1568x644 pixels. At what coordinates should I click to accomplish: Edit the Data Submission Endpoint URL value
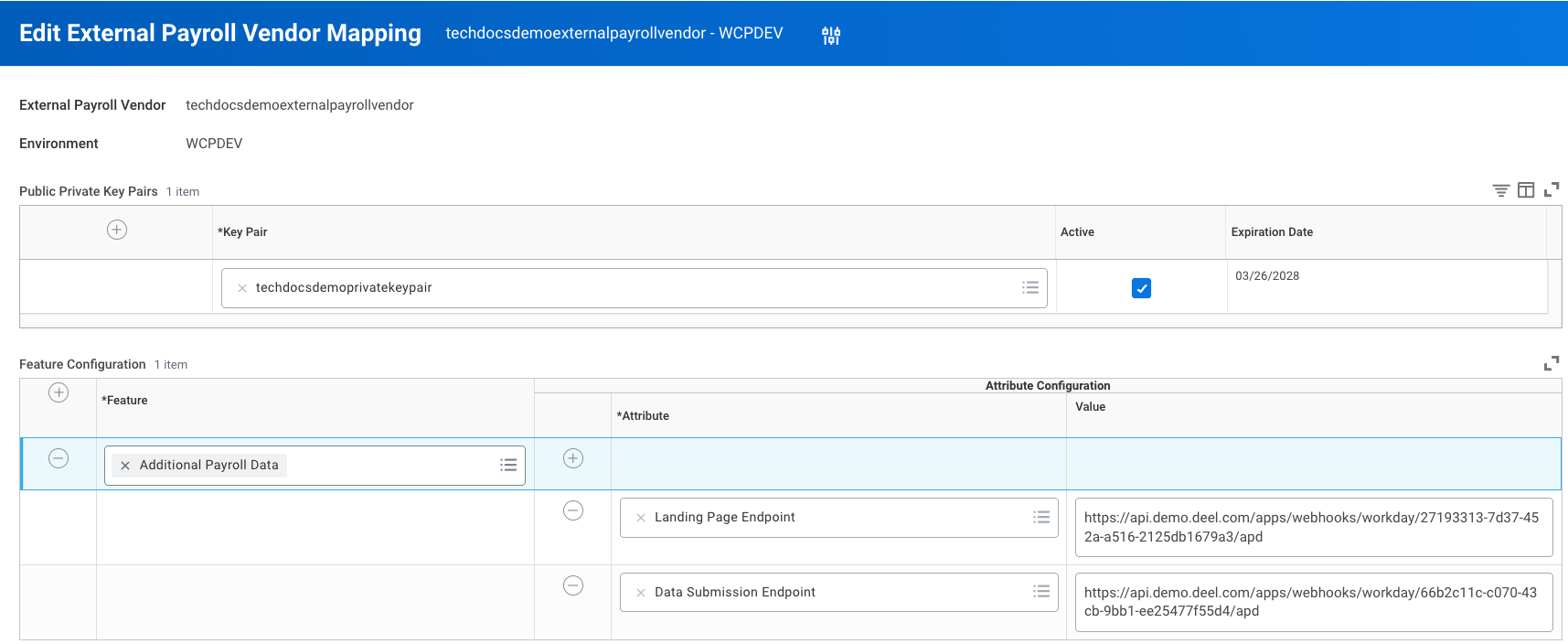pos(1314,602)
